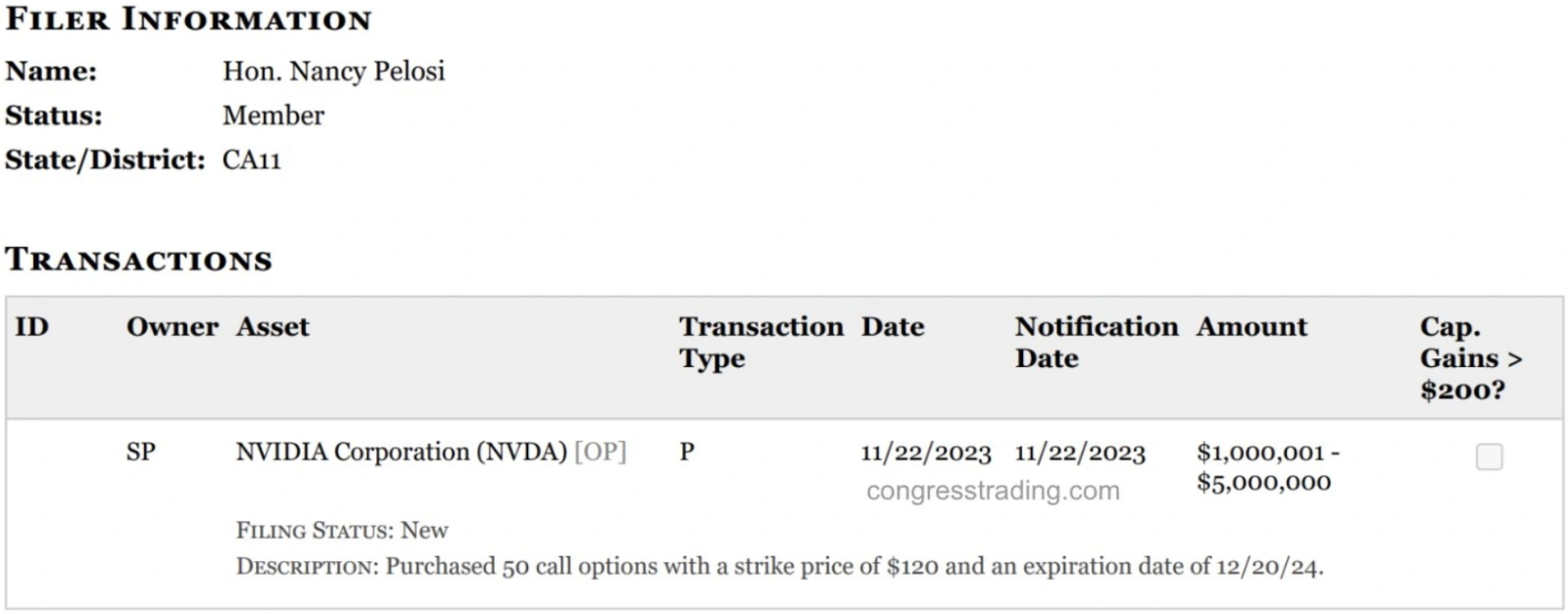Click the Cap. Gains > $200? column header
Screen dimensions: 1568x614
click(x=1470, y=358)
